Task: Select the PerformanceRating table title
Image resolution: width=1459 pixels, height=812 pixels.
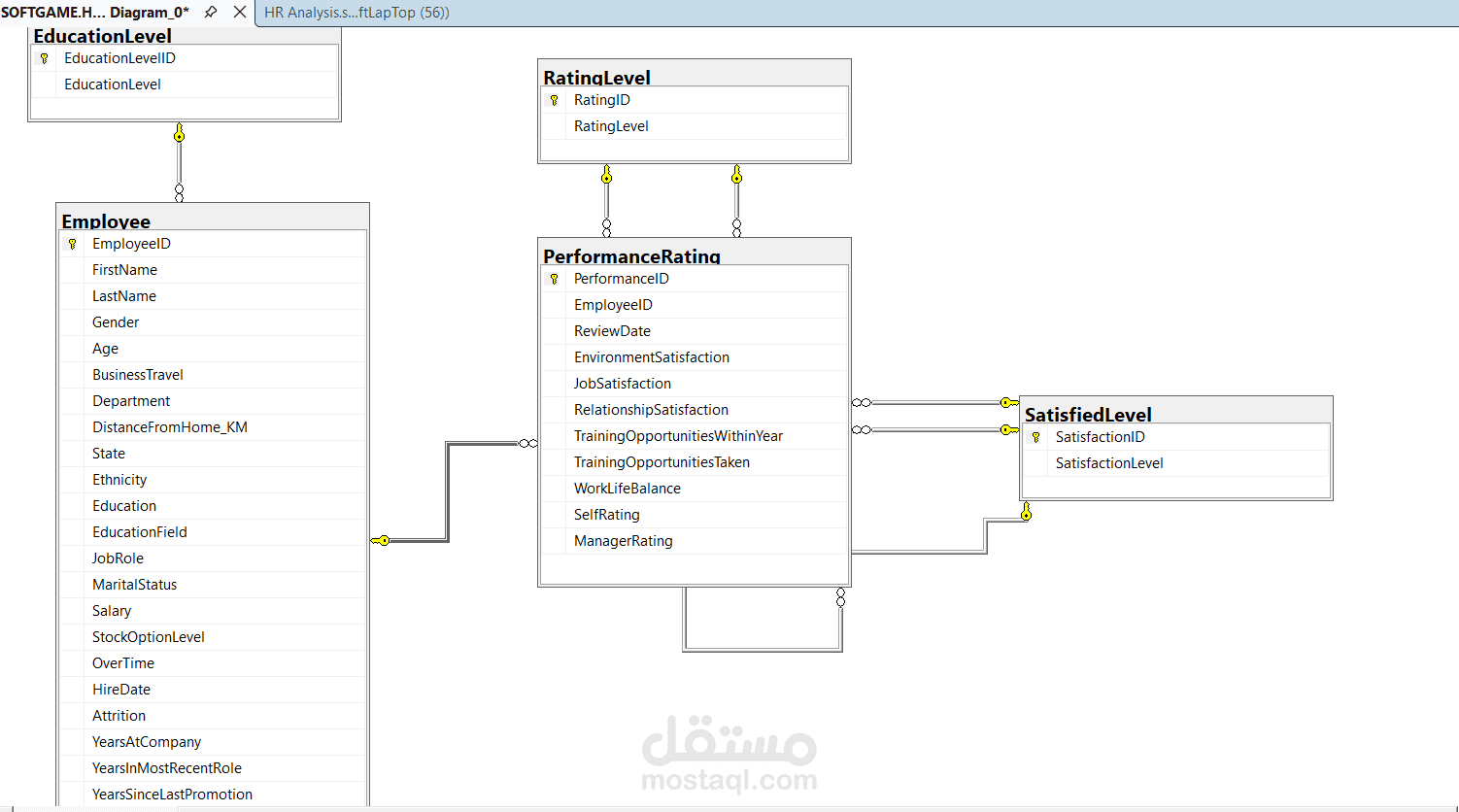Action: [x=631, y=256]
